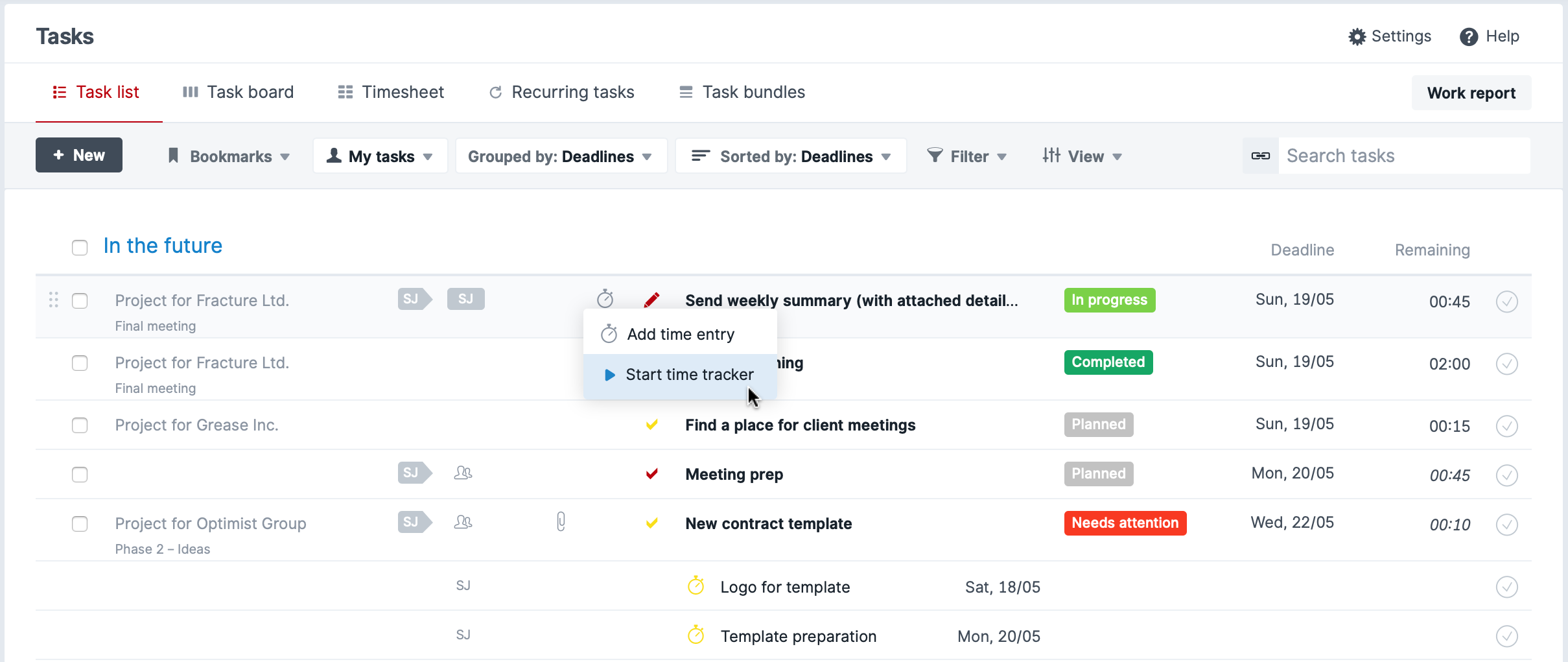Tick checkbox for Project for Grease Inc. task
Viewport: 1568px width, 662px height.
point(80,425)
